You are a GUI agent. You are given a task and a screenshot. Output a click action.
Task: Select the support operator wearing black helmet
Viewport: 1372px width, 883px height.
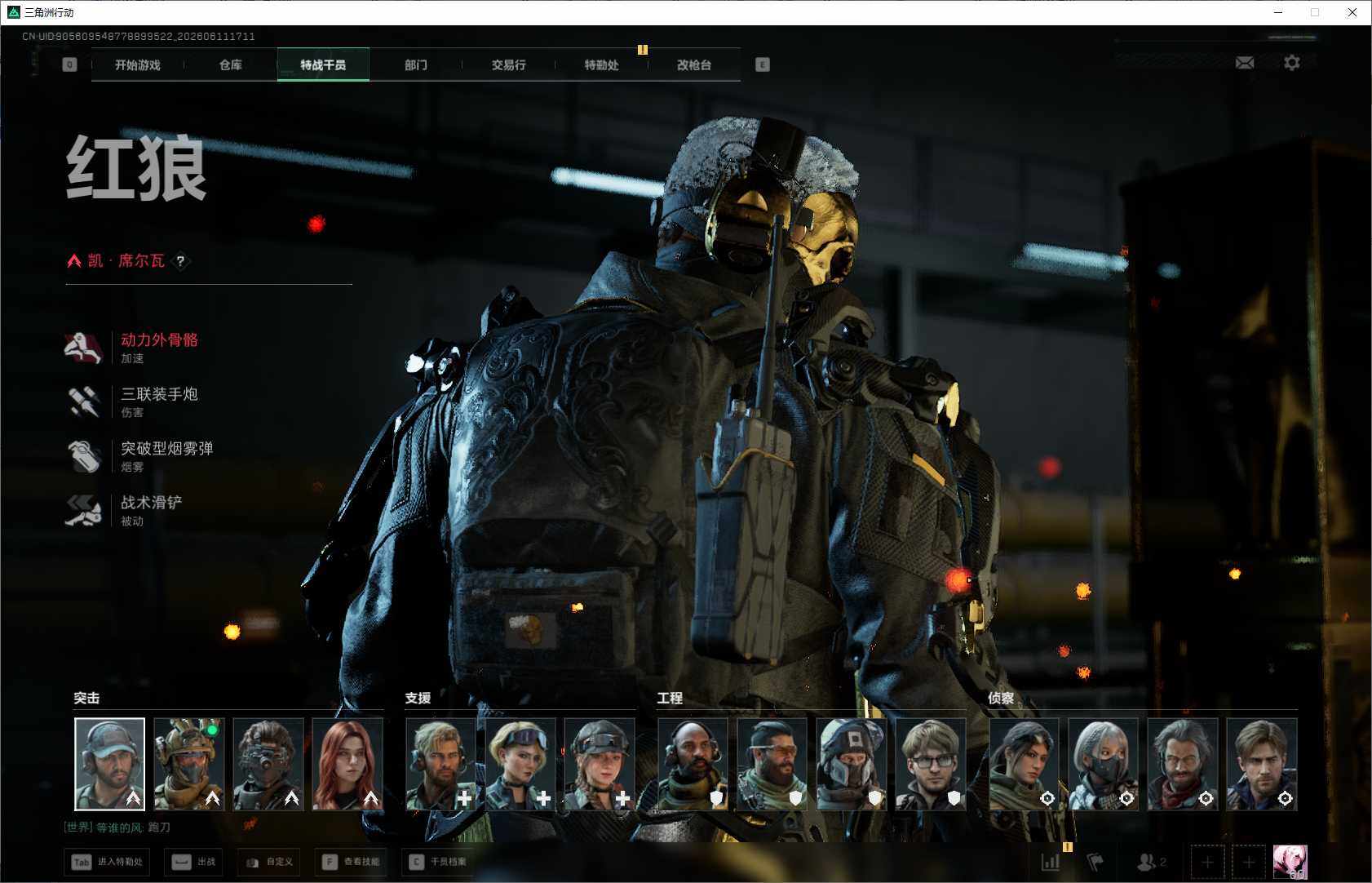tap(599, 764)
